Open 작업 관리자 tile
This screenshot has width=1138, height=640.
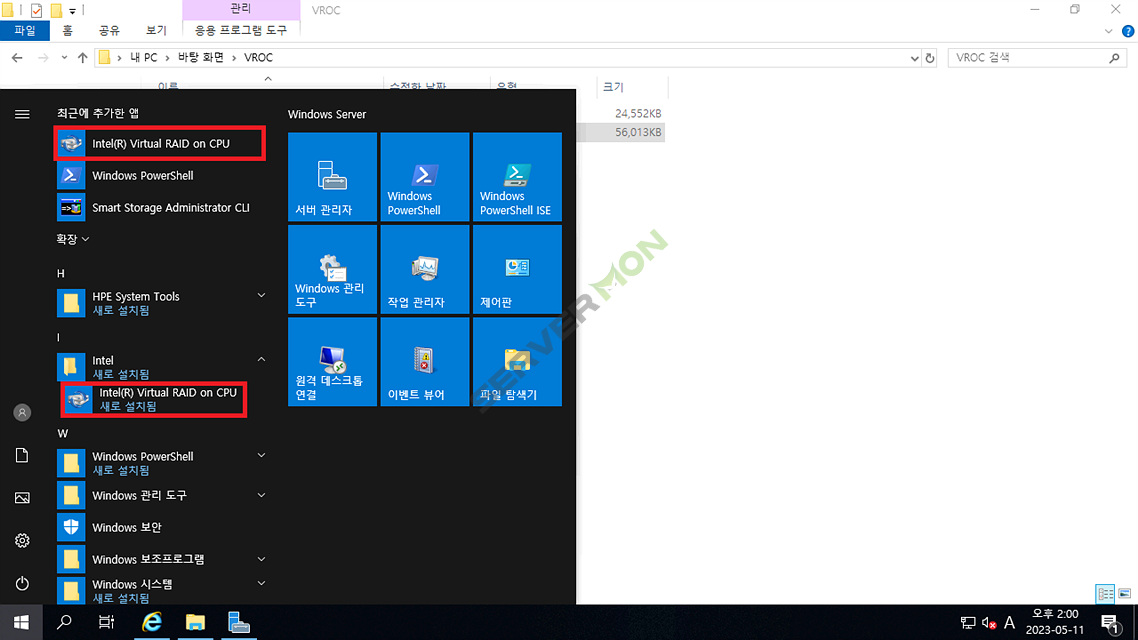pyautogui.click(x=425, y=269)
